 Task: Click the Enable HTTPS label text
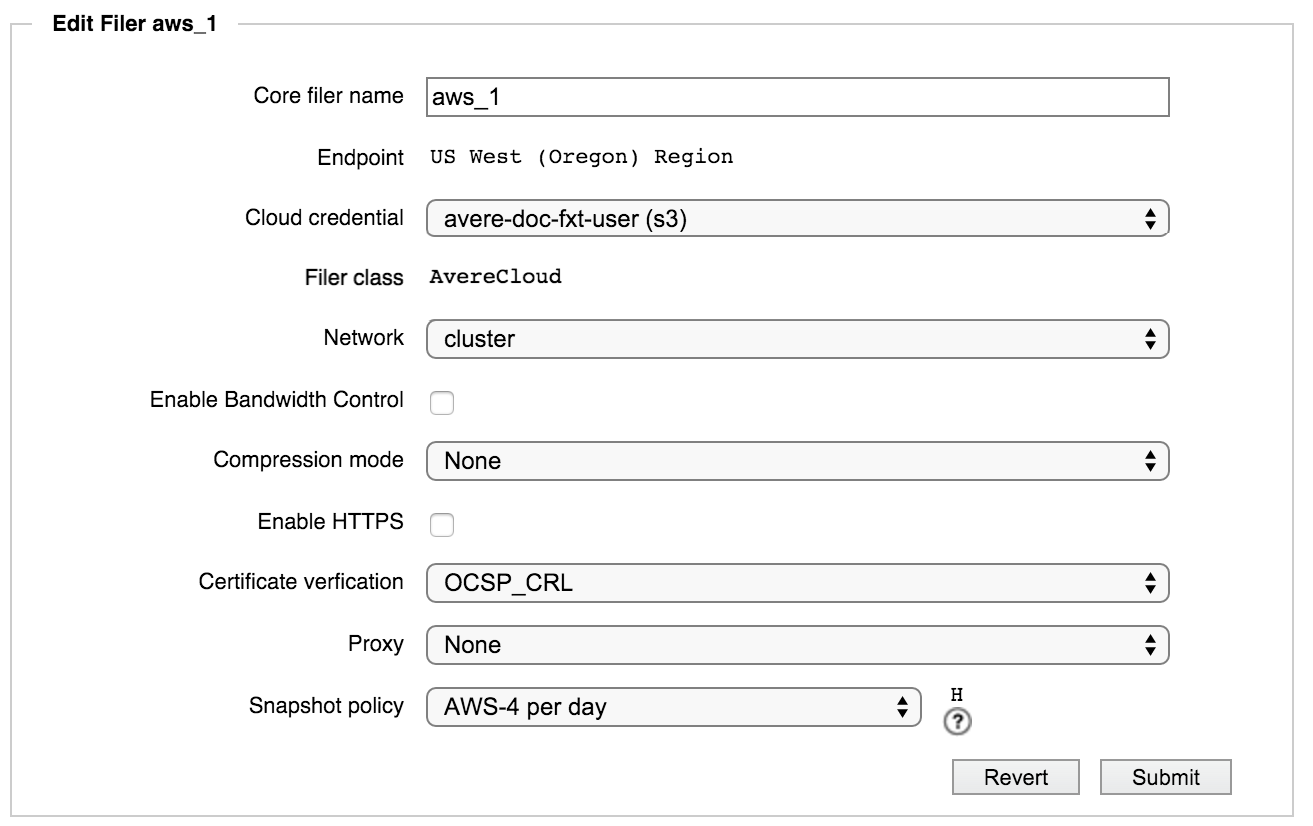(x=331, y=522)
